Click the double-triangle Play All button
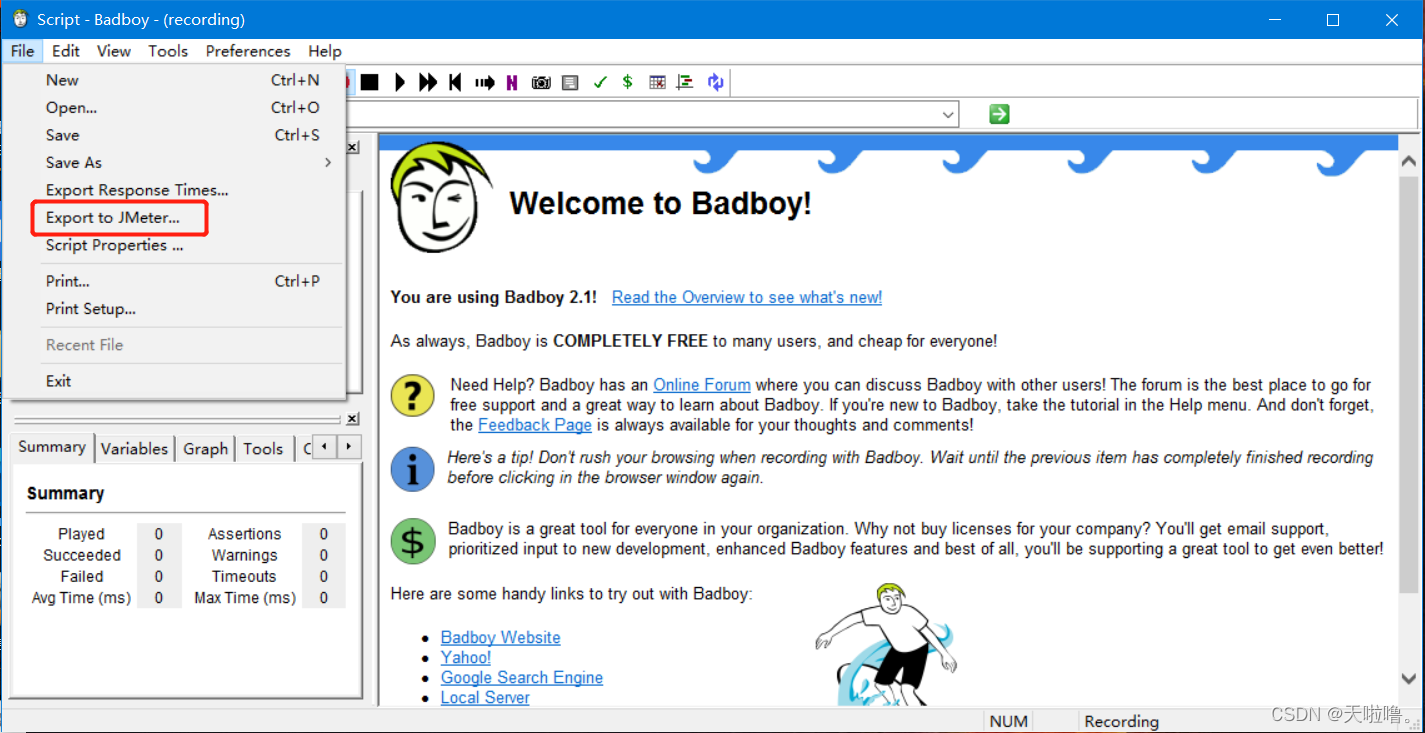 pyautogui.click(x=428, y=82)
